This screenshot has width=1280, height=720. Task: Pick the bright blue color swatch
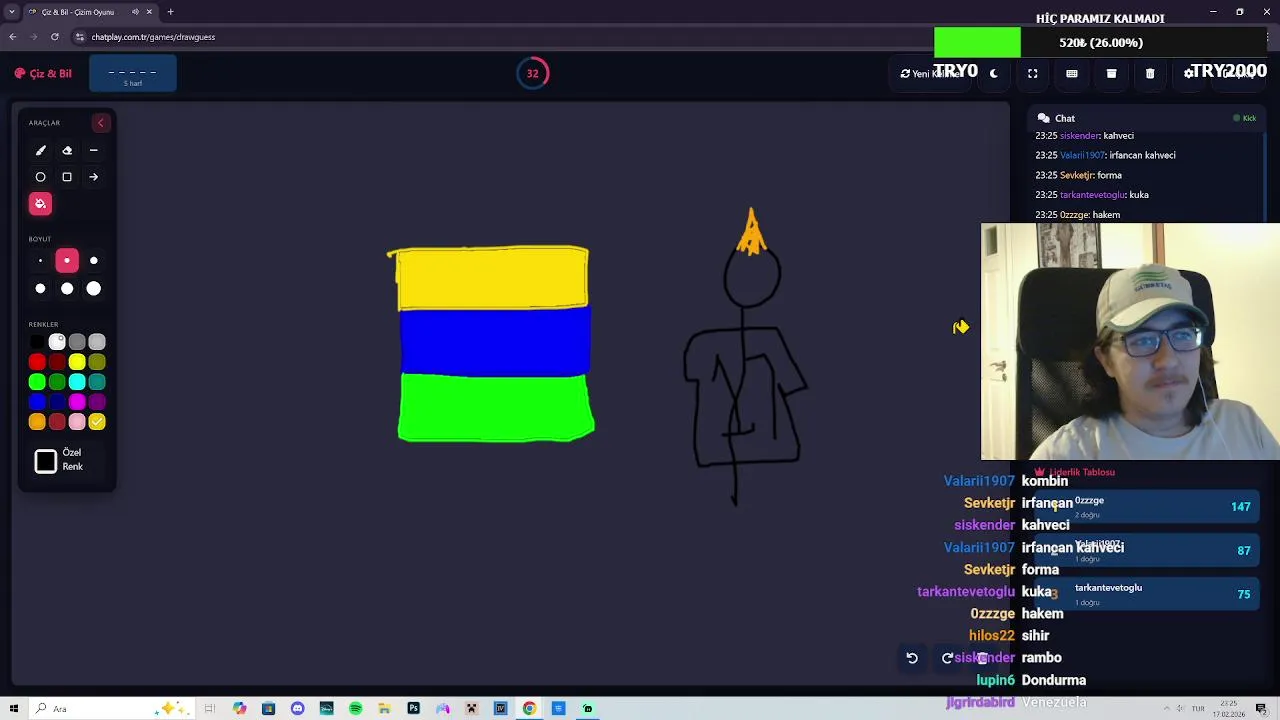point(37,402)
